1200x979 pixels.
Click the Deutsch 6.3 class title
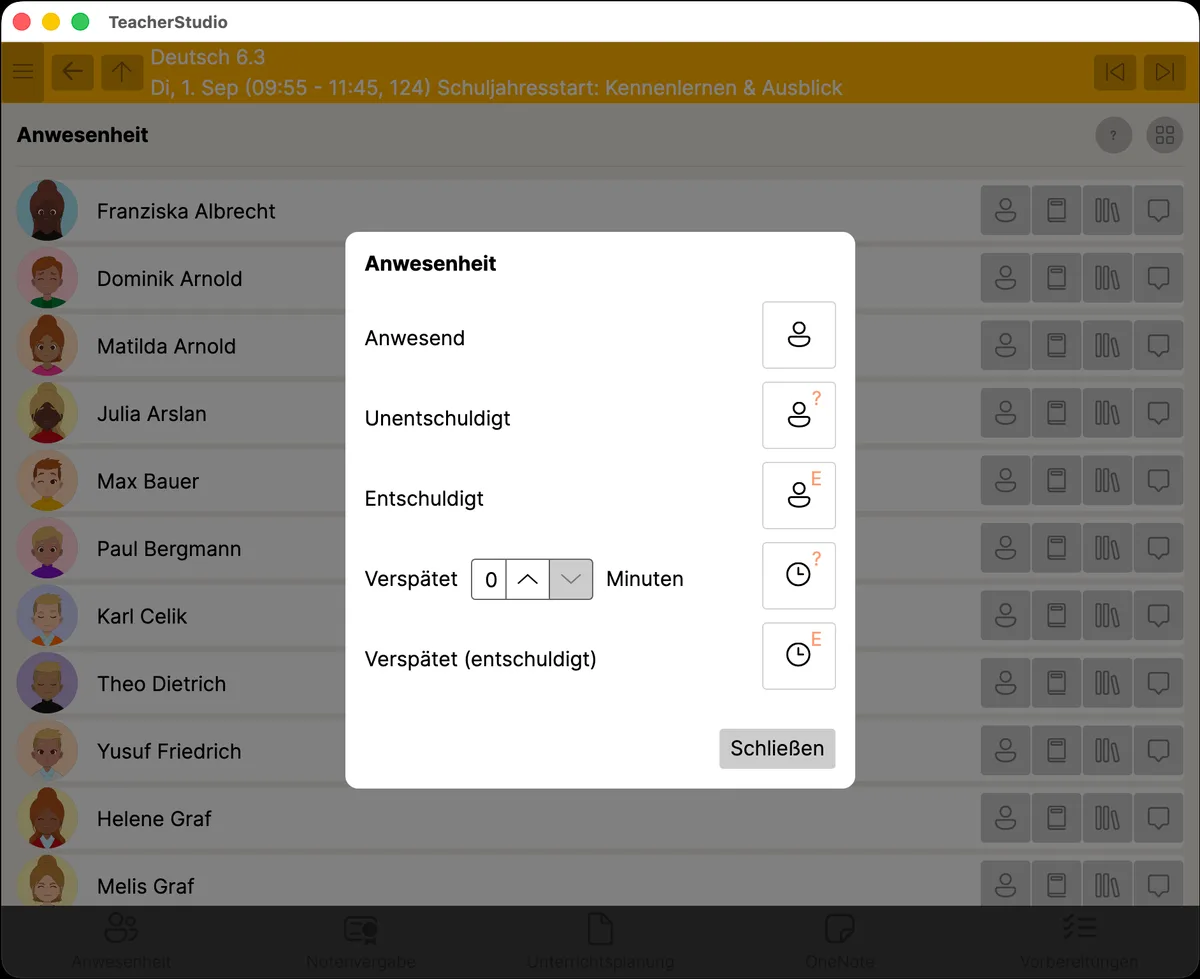[x=208, y=57]
